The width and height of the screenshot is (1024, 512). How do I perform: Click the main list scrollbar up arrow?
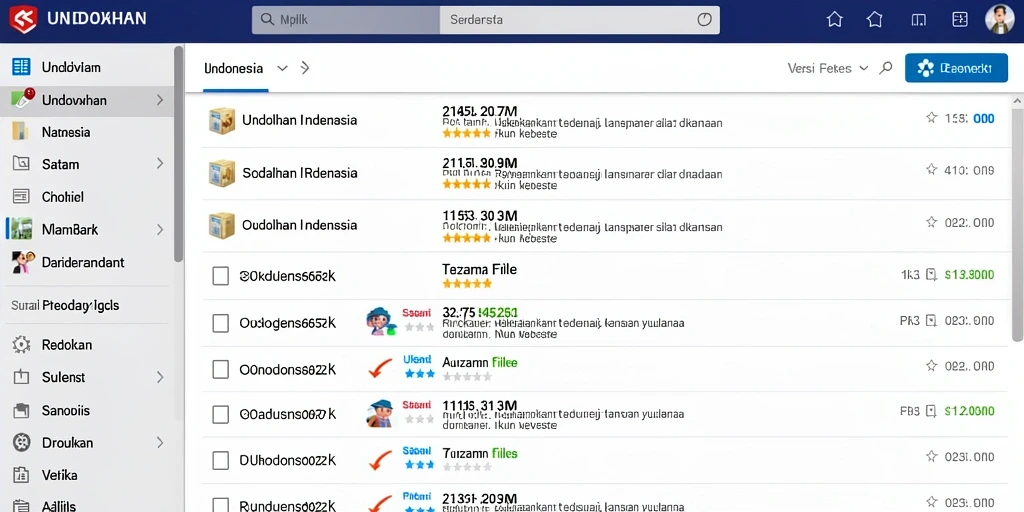tap(1017, 101)
